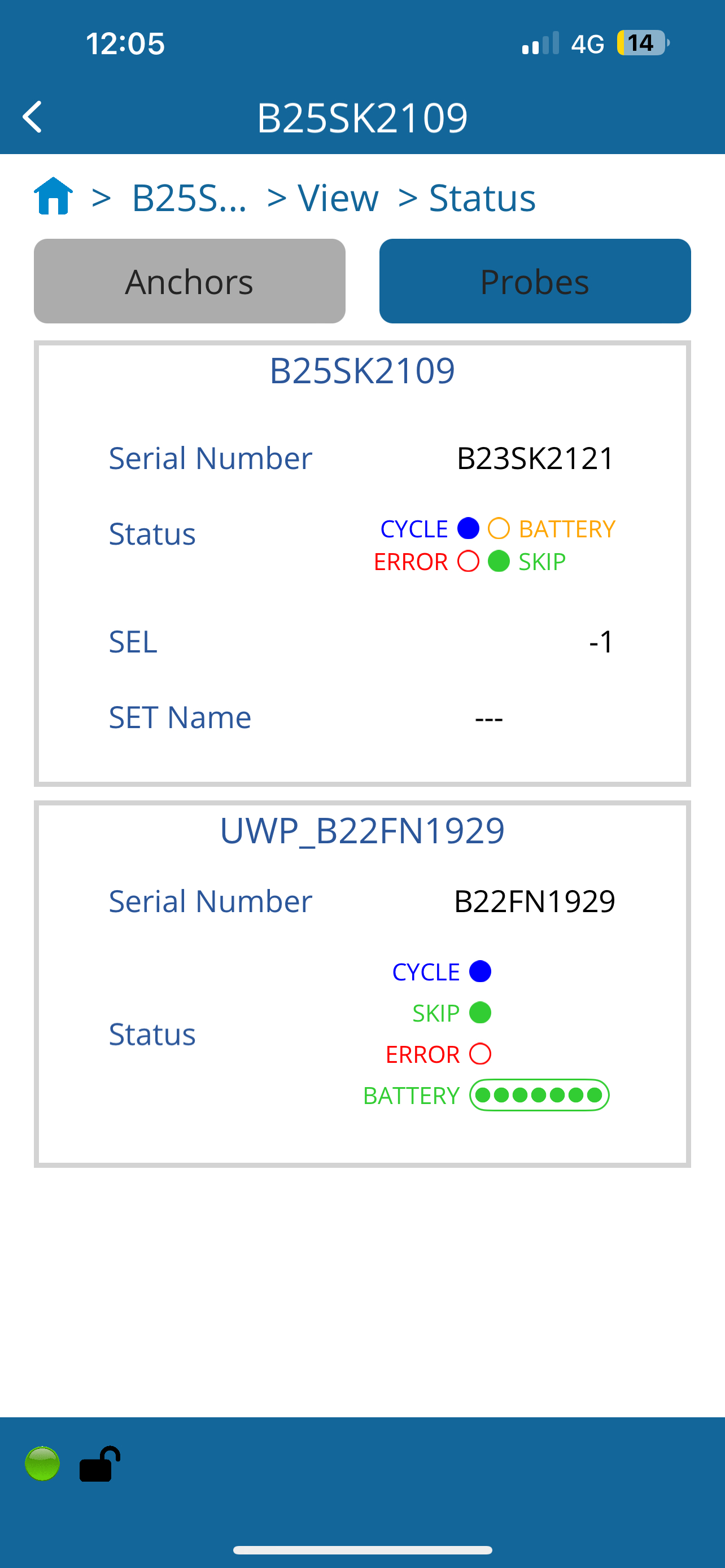Image resolution: width=725 pixels, height=1568 pixels.
Task: Tap the SKIP dot under UWP_B22FN1929
Action: [x=481, y=1013]
